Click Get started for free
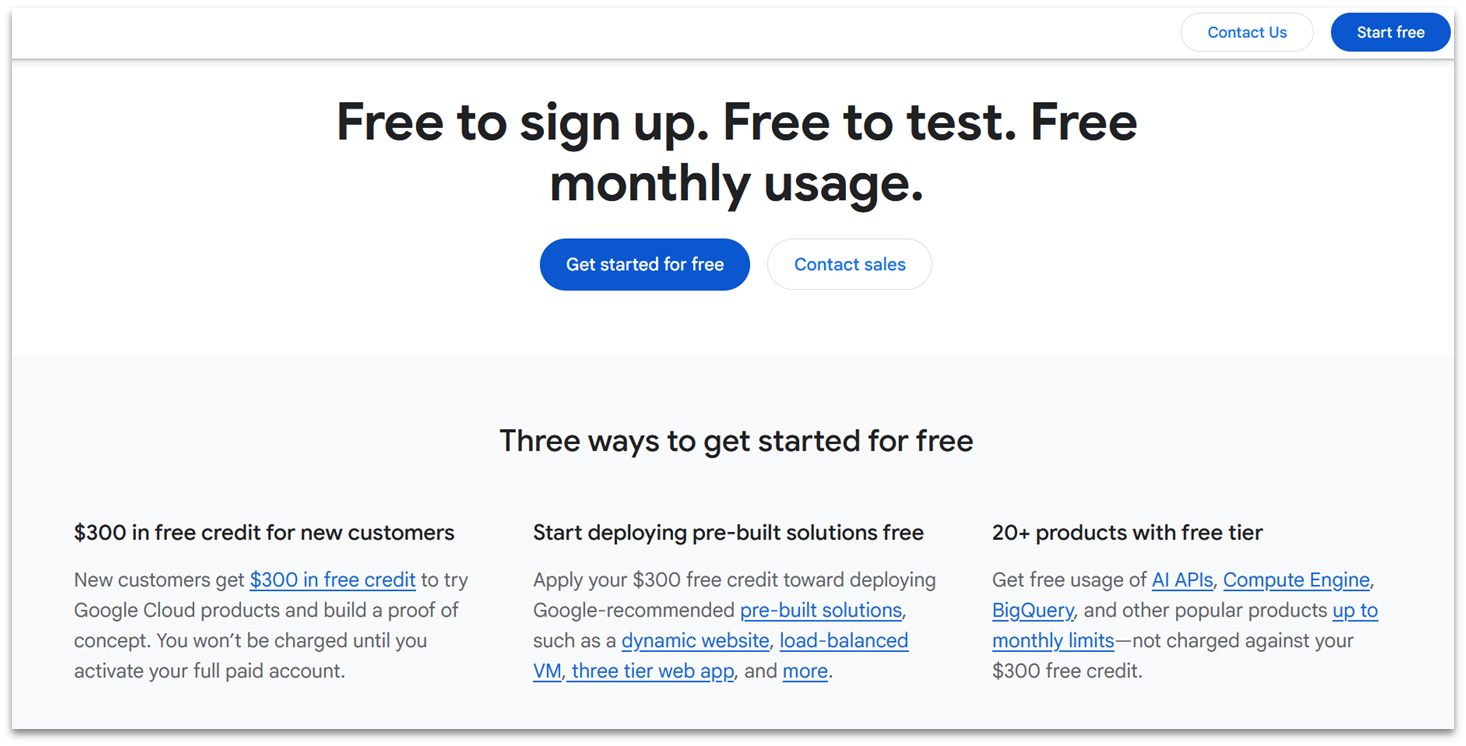The width and height of the screenshot is (1466, 746). tap(644, 264)
